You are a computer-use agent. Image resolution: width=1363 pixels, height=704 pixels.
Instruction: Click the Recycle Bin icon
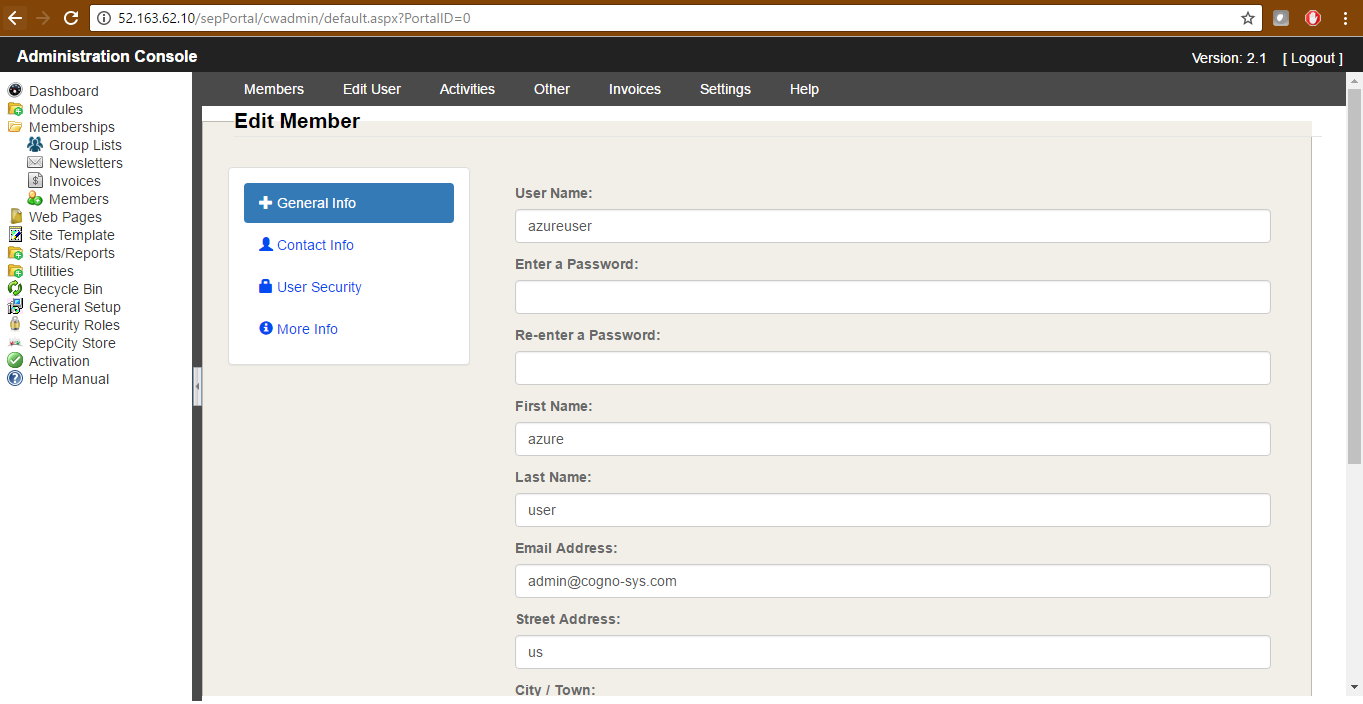click(x=15, y=289)
